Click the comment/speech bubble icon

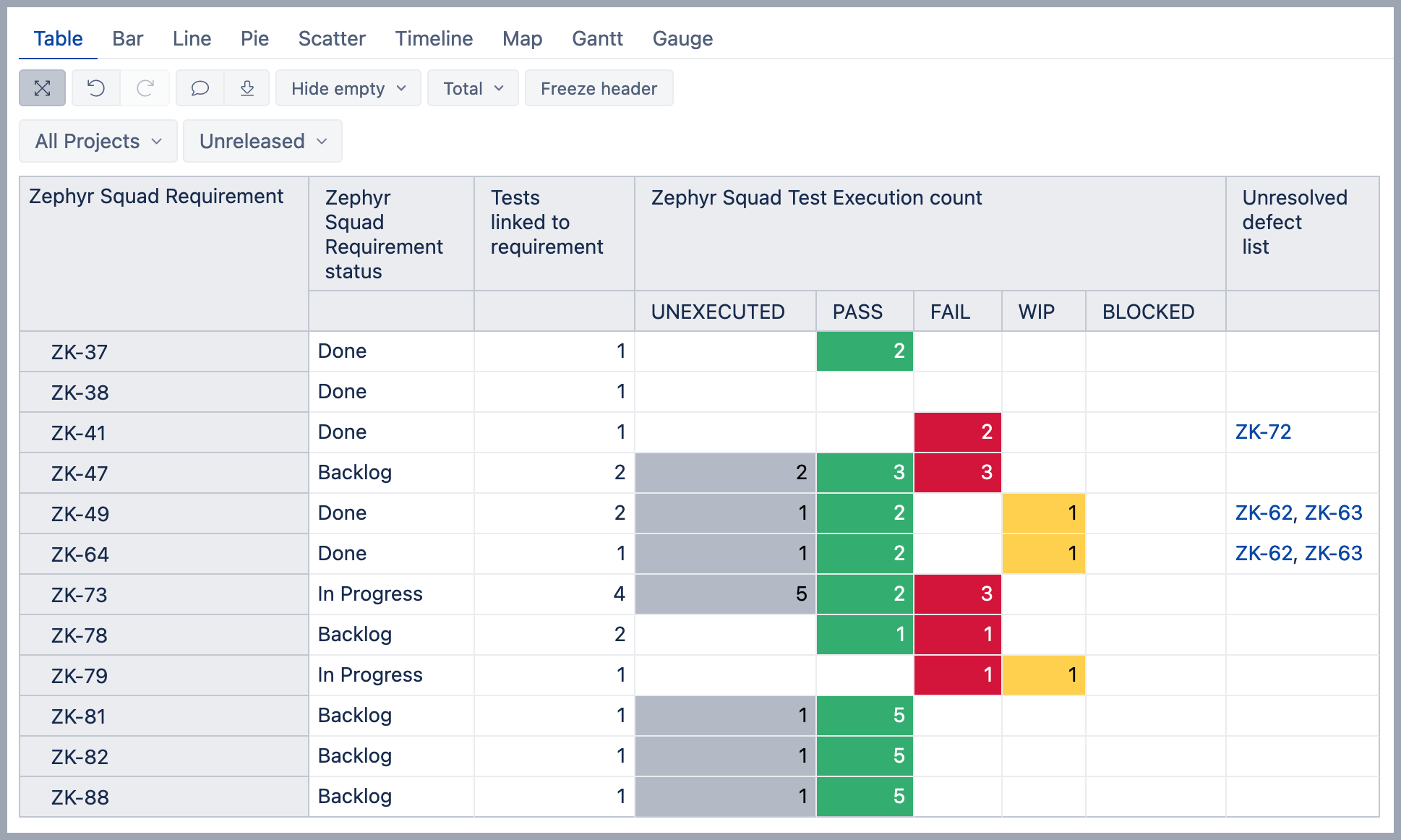click(x=199, y=88)
